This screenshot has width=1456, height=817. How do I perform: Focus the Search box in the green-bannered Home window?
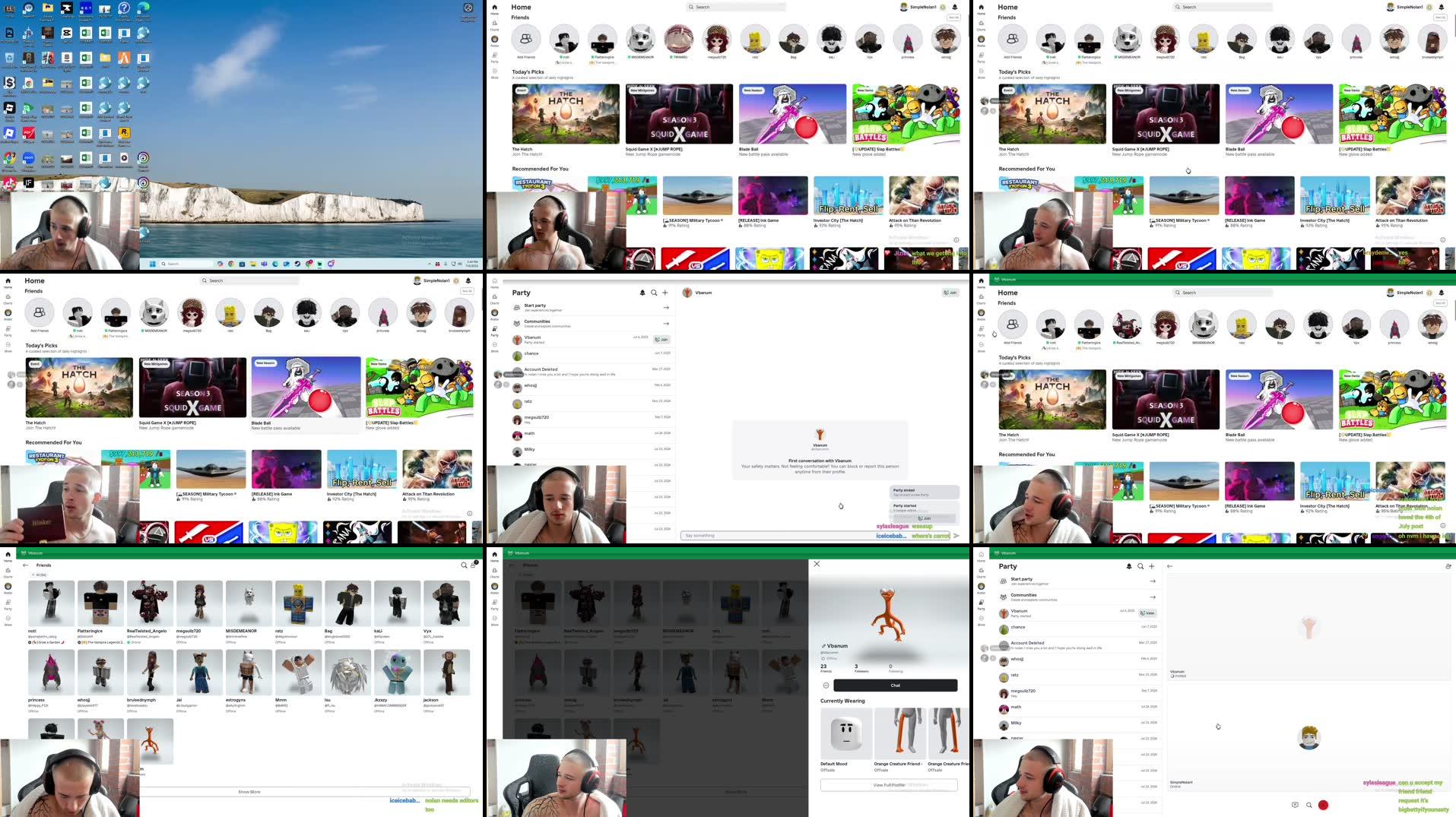pos(1223,293)
